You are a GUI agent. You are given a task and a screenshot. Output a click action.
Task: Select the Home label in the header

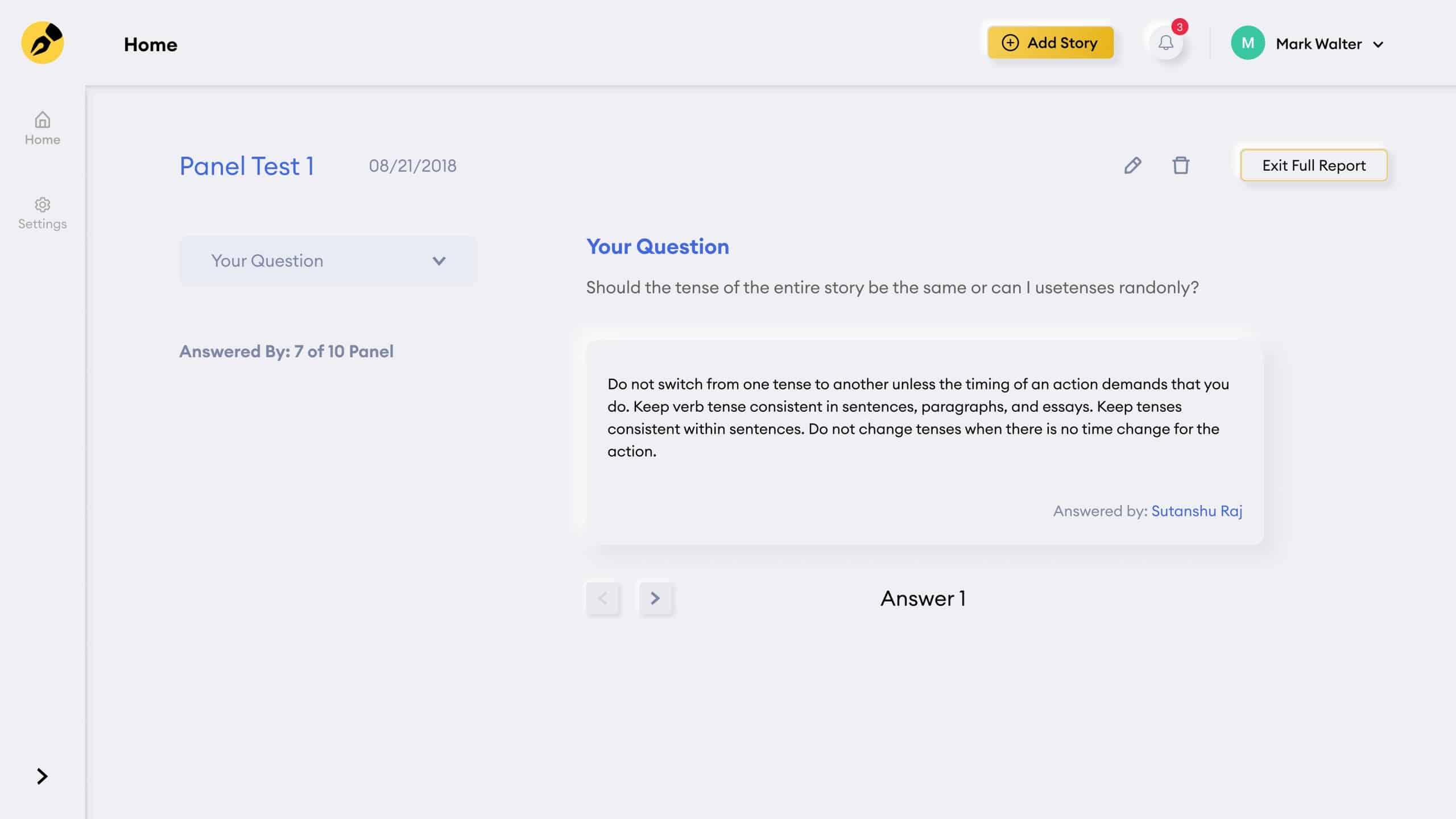[x=151, y=44]
